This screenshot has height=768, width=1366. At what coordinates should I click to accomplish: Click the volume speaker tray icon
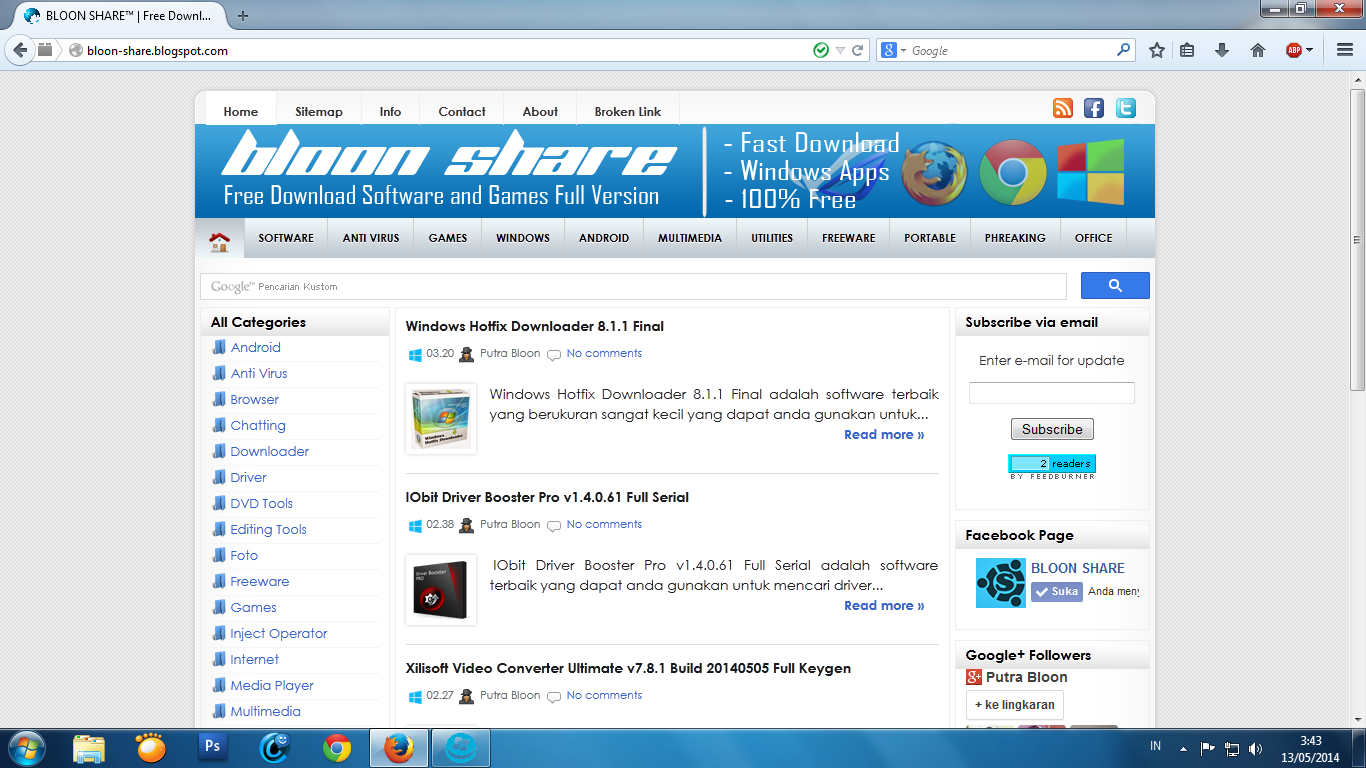1255,748
